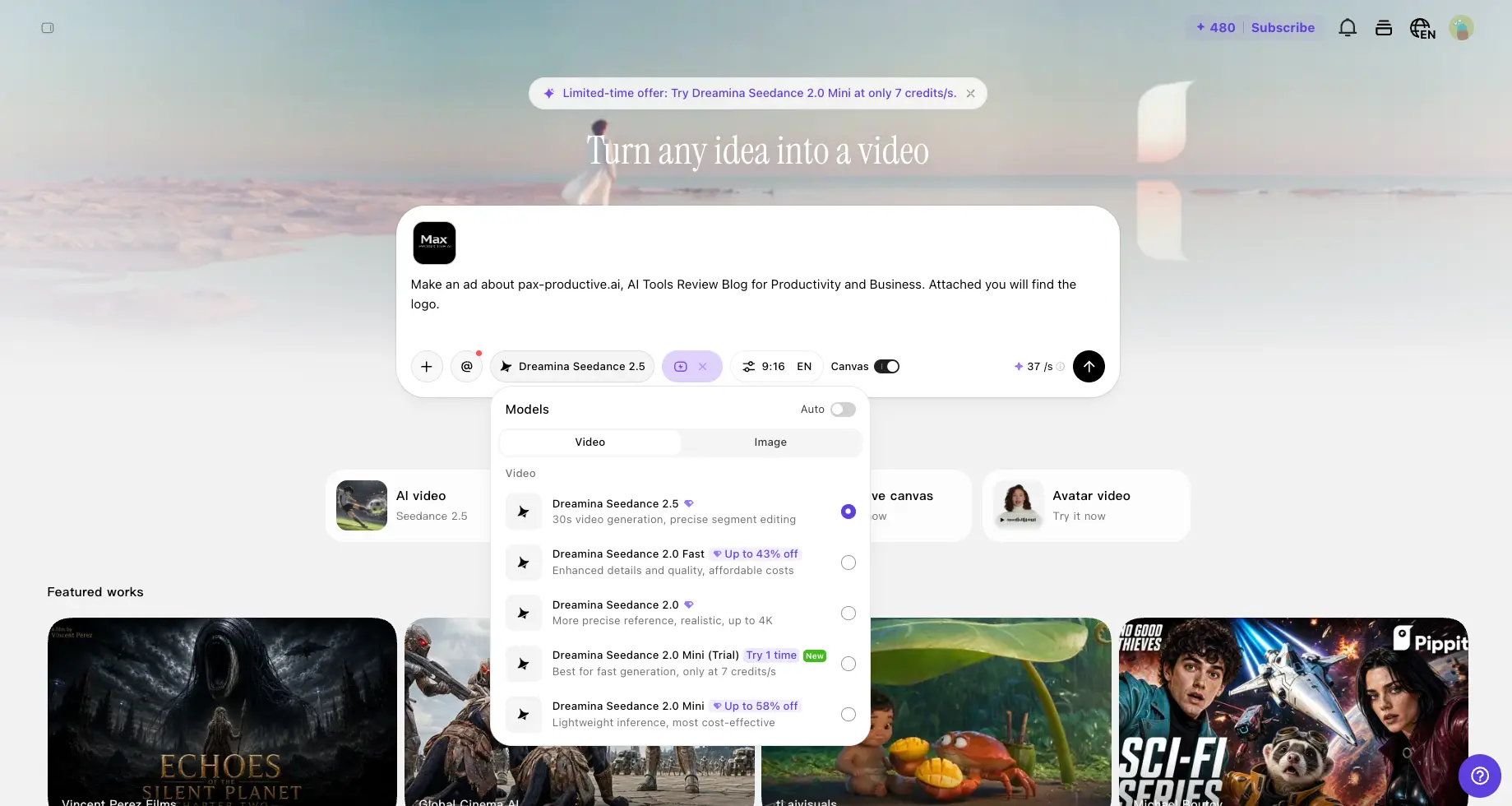Select the Seedance 2.0 Mini radio button
This screenshot has height=806, width=1512.
(x=848, y=715)
